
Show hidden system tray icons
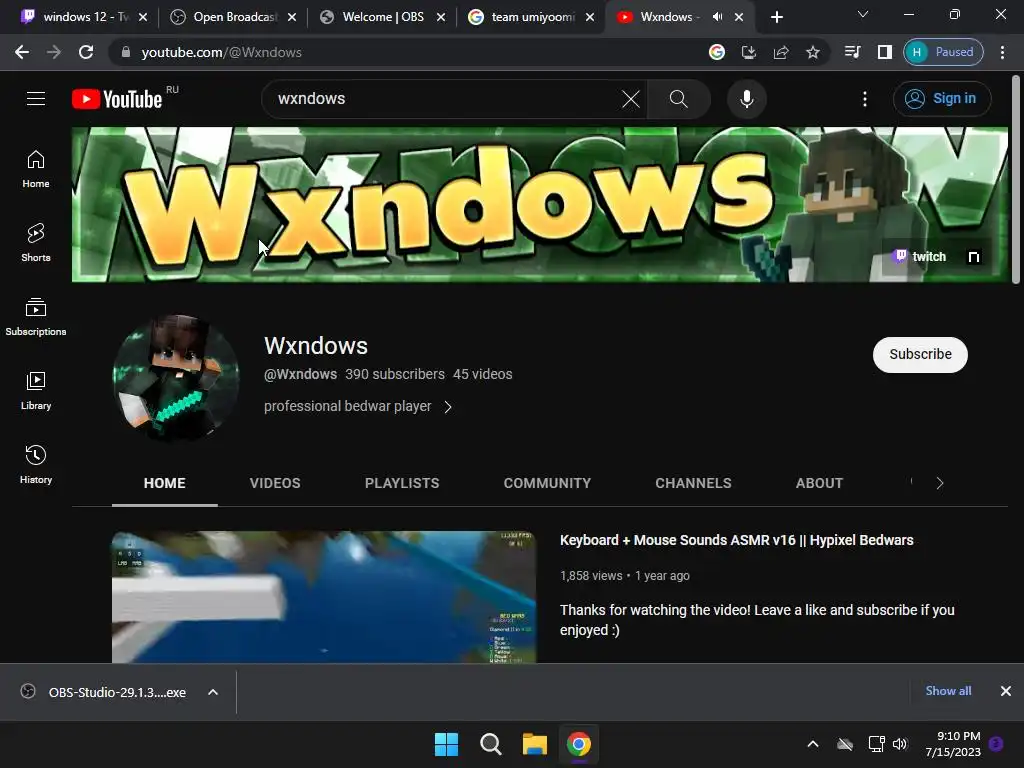tap(813, 744)
